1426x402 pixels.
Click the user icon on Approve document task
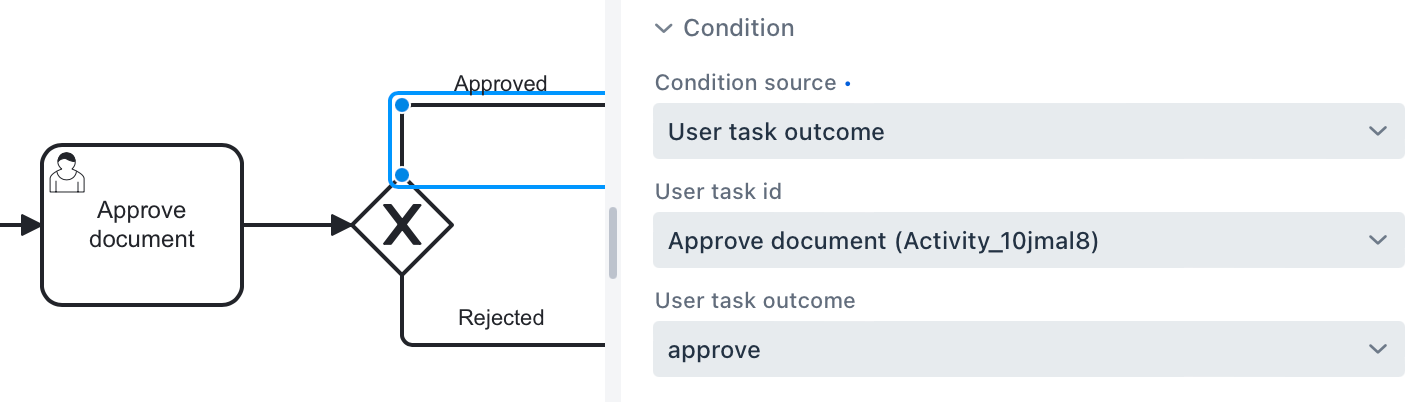67,172
